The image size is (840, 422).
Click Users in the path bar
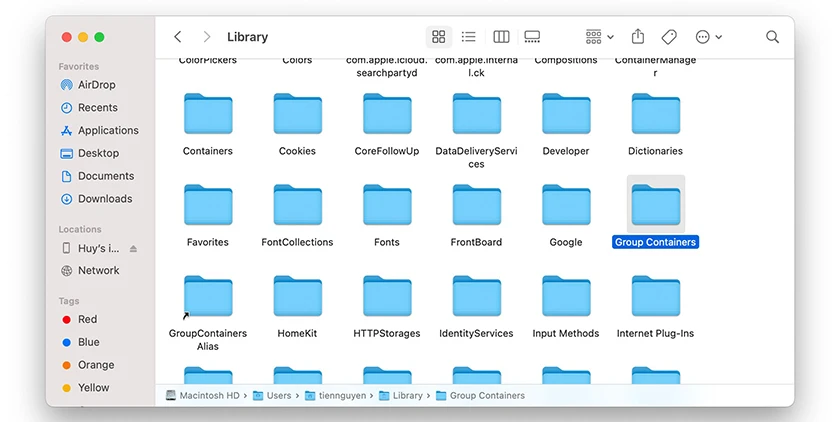coord(272,396)
